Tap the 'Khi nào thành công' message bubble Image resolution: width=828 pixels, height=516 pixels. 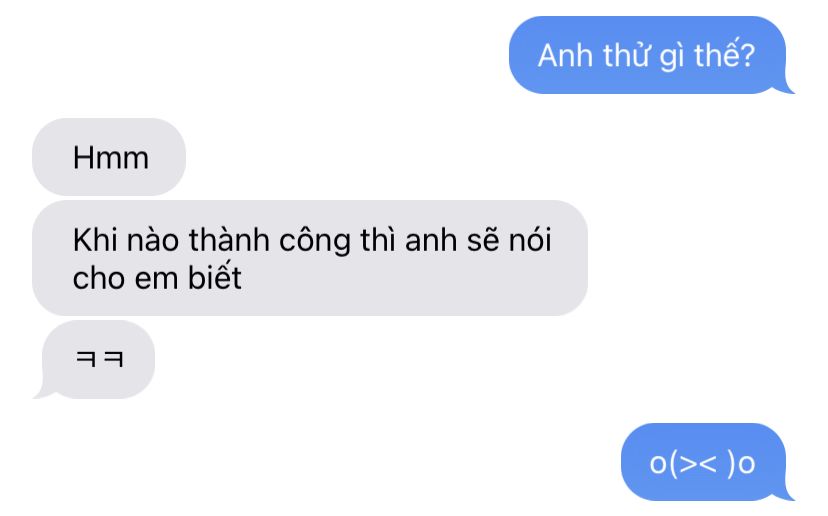coord(310,258)
